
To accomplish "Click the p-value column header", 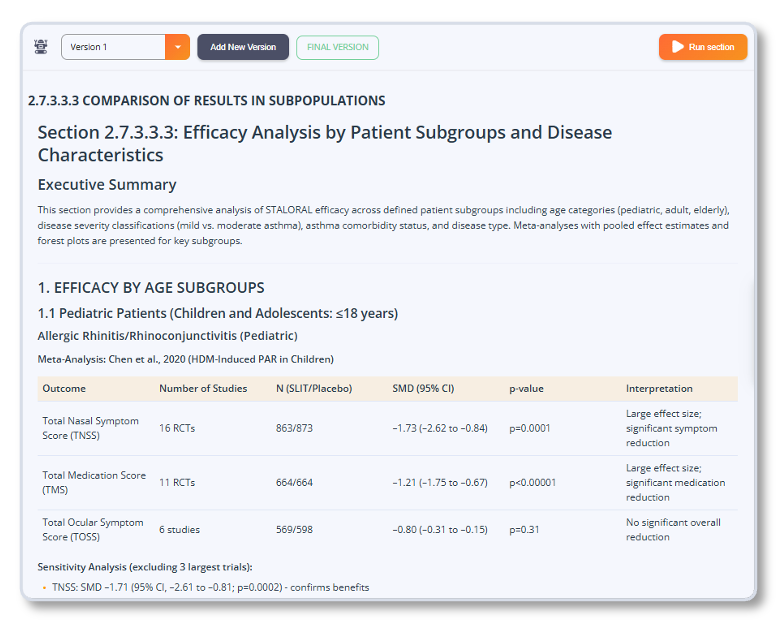I will pyautogui.click(x=527, y=389).
